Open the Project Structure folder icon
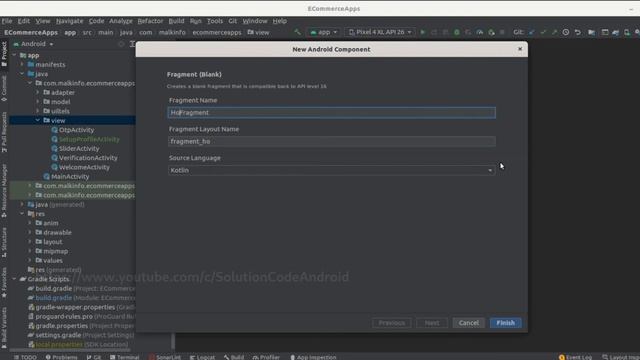The height and width of the screenshot is (360, 640). click(591, 32)
